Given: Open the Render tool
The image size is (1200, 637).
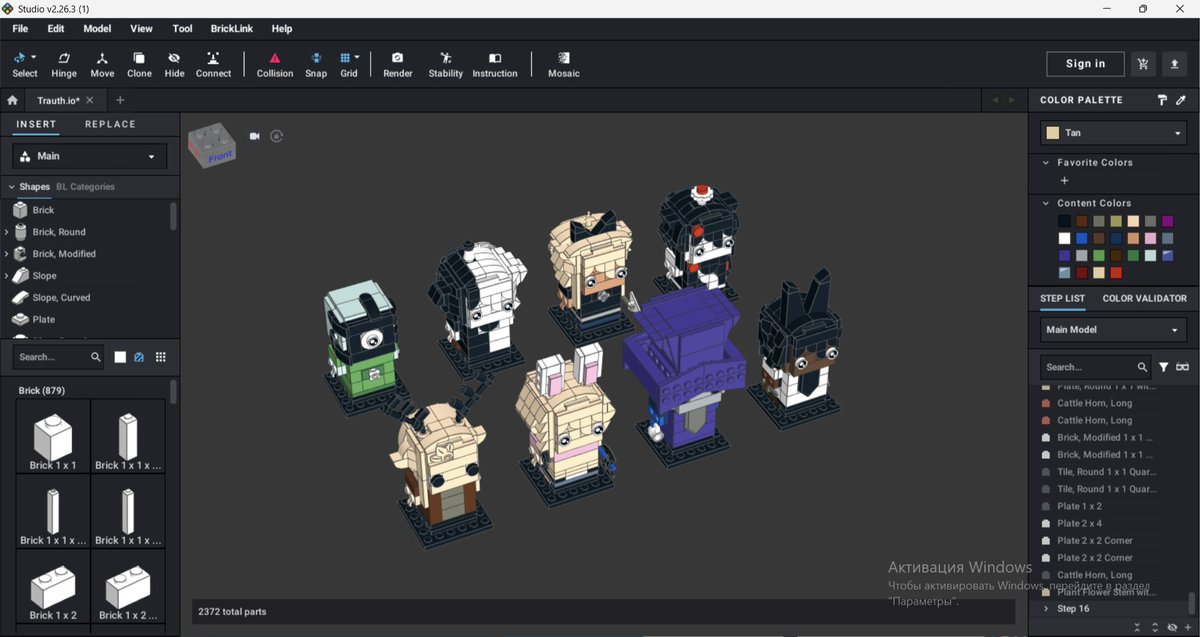Looking at the screenshot, I should pyautogui.click(x=397, y=65).
